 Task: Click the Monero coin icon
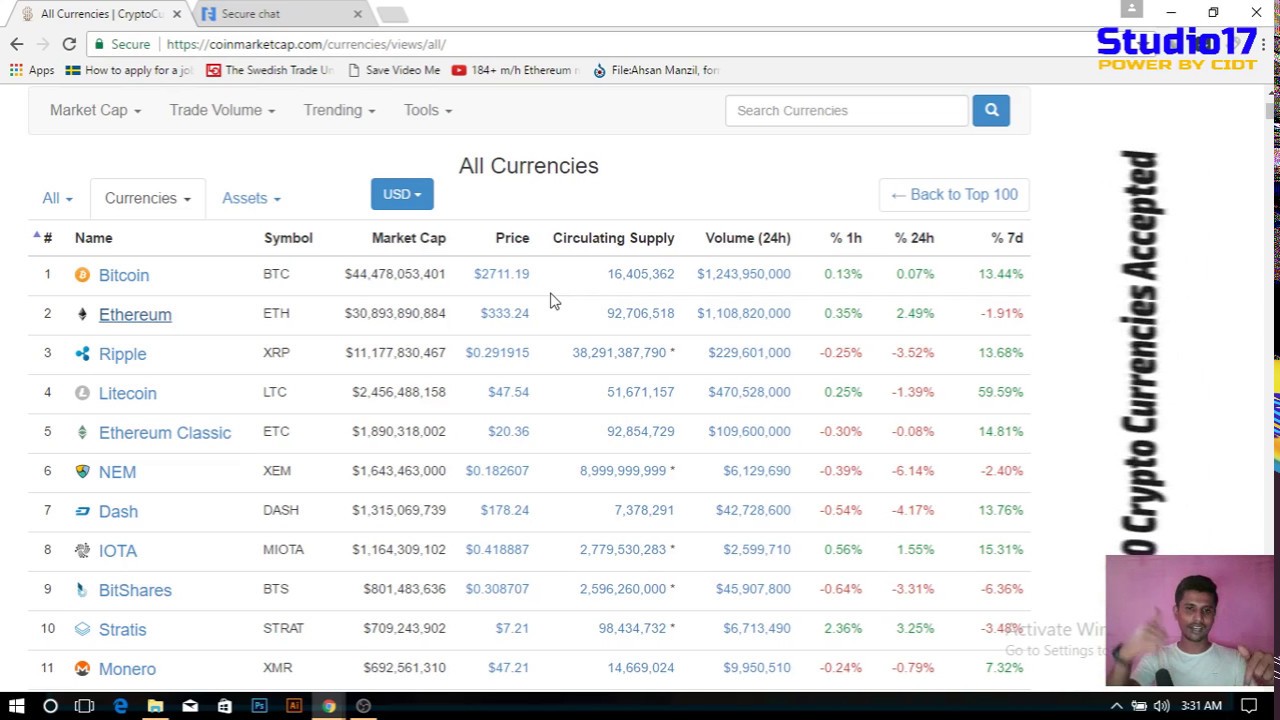click(x=82, y=668)
